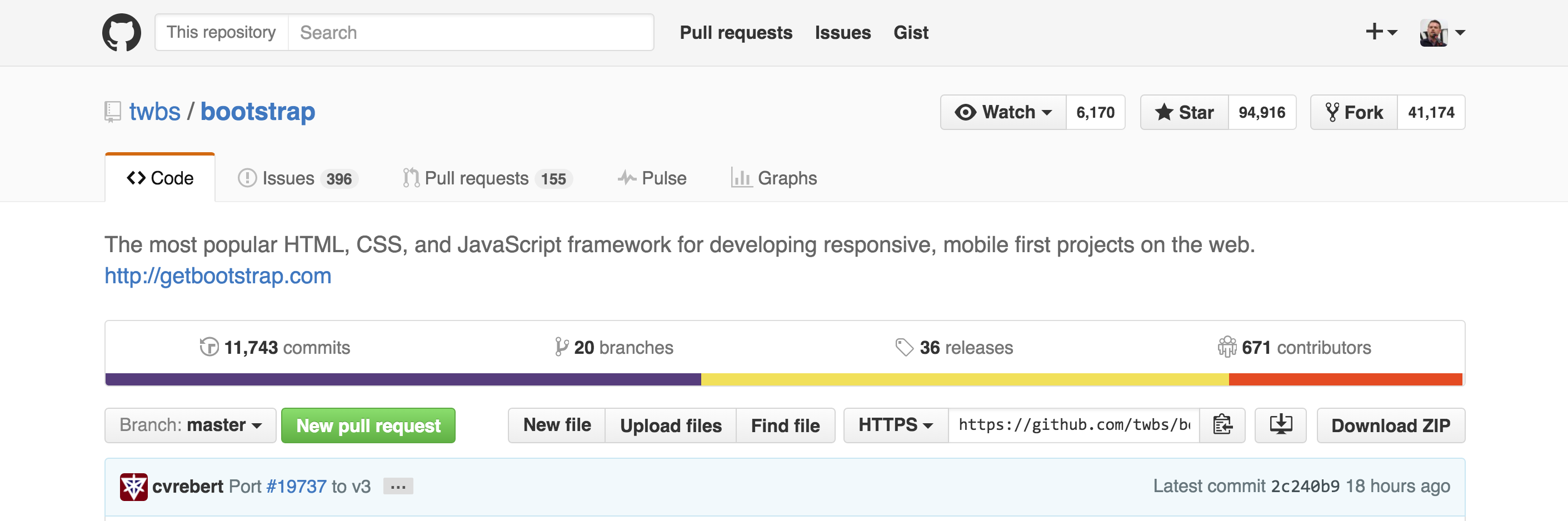Click the releases tag icon
The width and height of the screenshot is (1568, 521).
pos(904,347)
